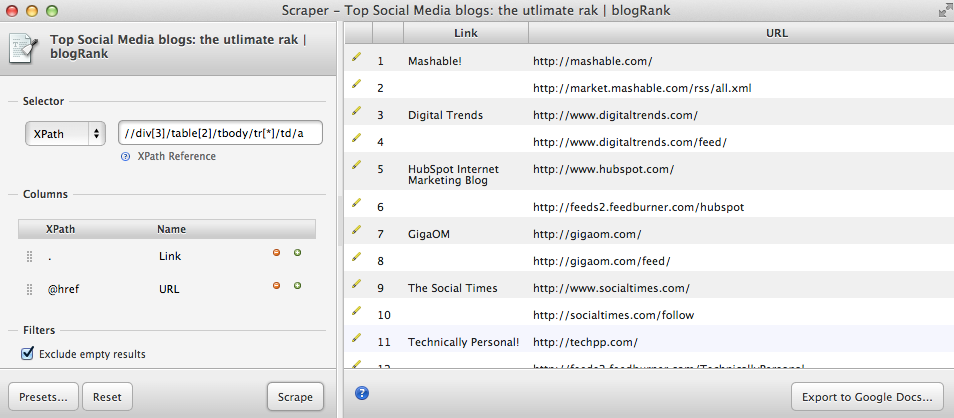Image resolution: width=954 pixels, height=418 pixels.
Task: Click the 'Link' name cell in Columns
Action: 170,257
